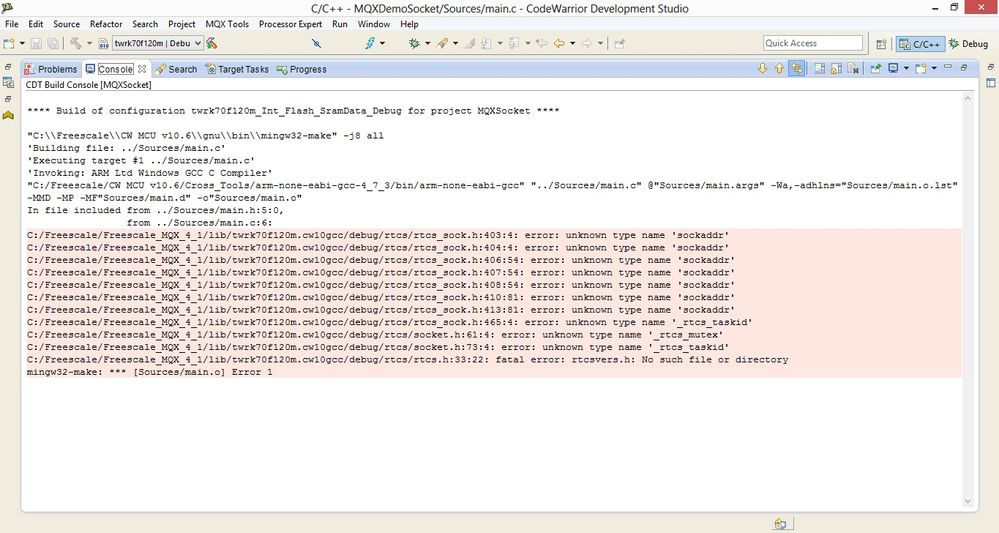The image size is (999, 533).
Task: Open the Refactor menu
Action: [x=106, y=24]
